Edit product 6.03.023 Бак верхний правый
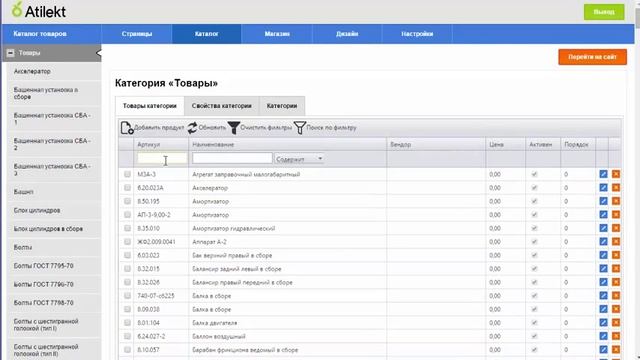Viewport: 640px width, 360px height. pos(603,255)
